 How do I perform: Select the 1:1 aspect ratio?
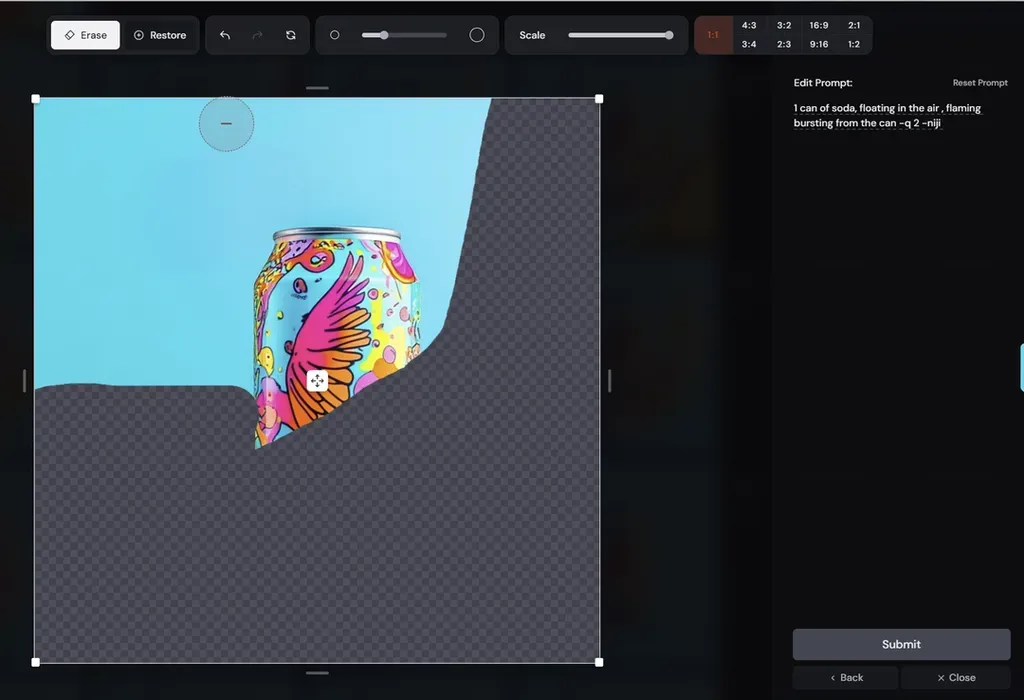tap(713, 35)
